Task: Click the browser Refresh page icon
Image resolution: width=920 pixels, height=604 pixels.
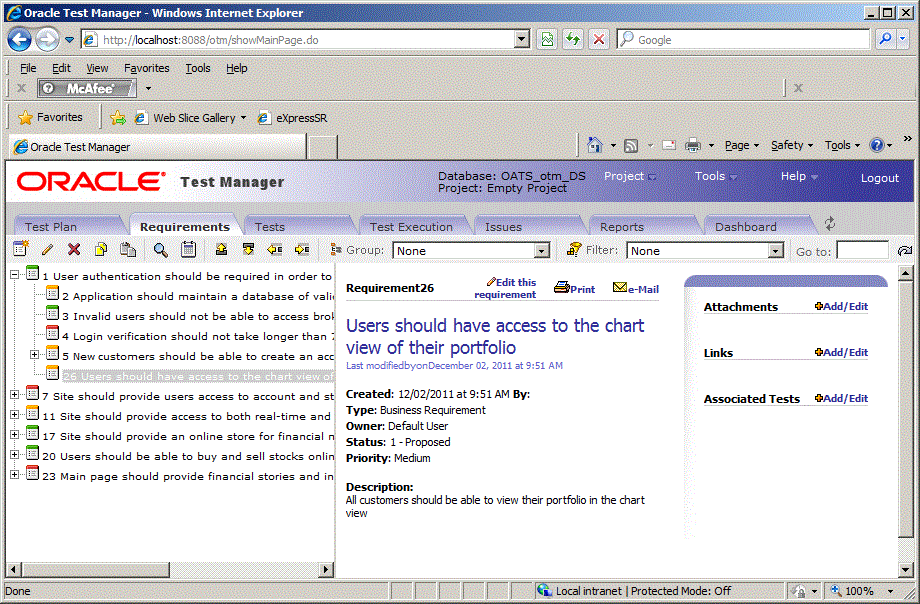Action: [x=573, y=39]
